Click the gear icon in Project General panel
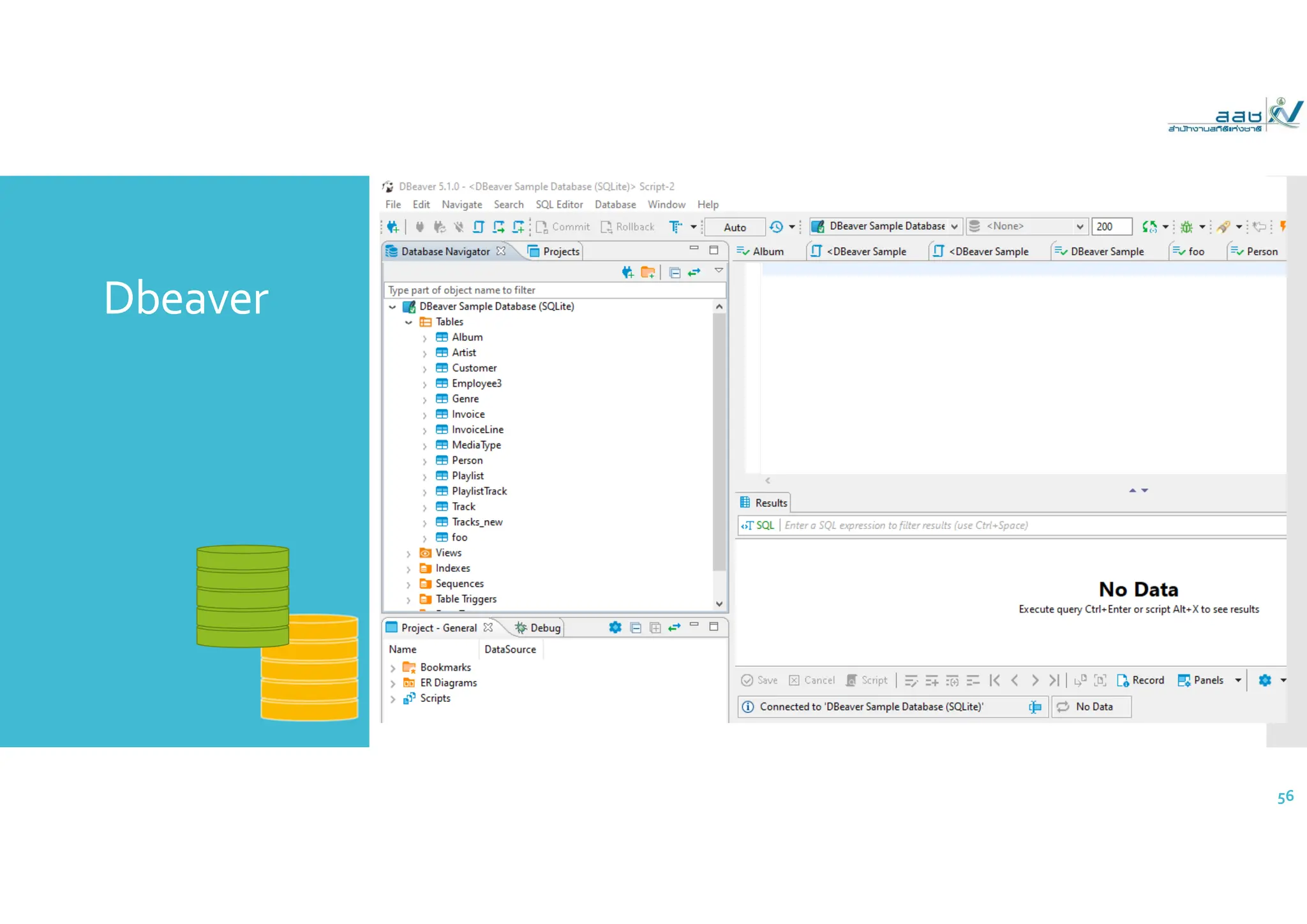This screenshot has width=1307, height=924. click(x=615, y=628)
